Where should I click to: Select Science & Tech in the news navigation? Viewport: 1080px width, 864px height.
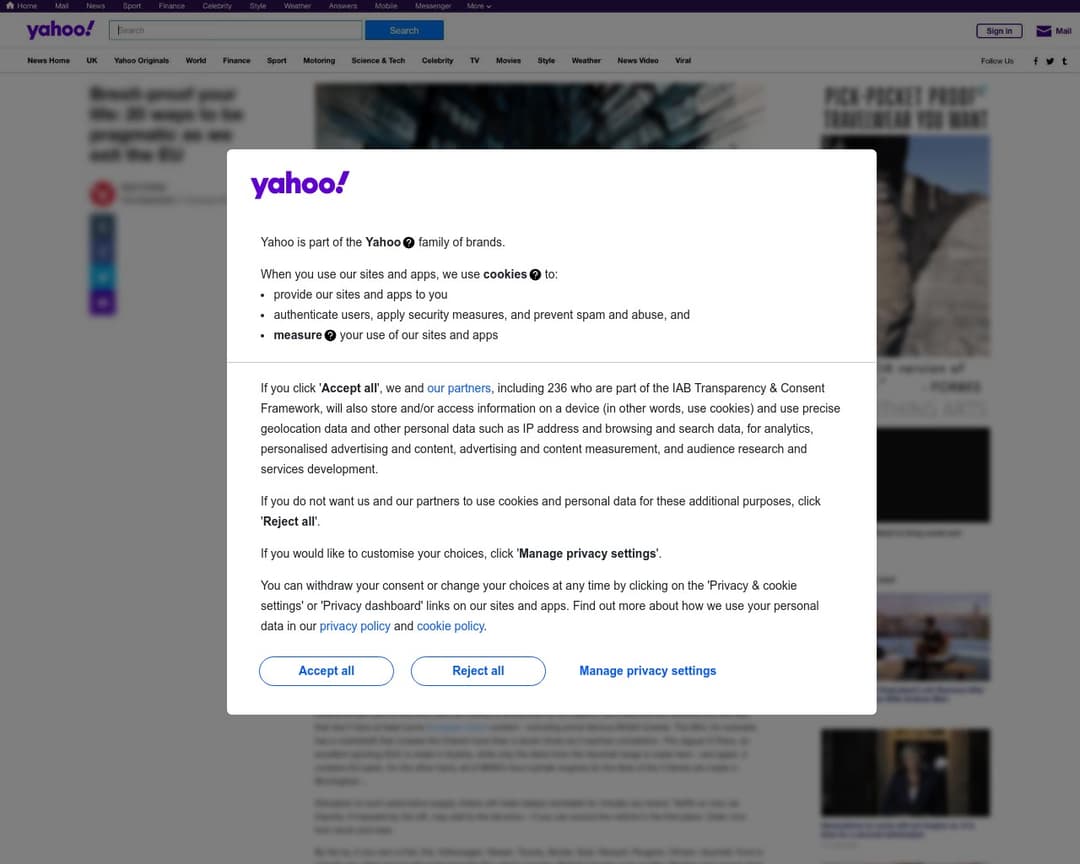coord(378,61)
